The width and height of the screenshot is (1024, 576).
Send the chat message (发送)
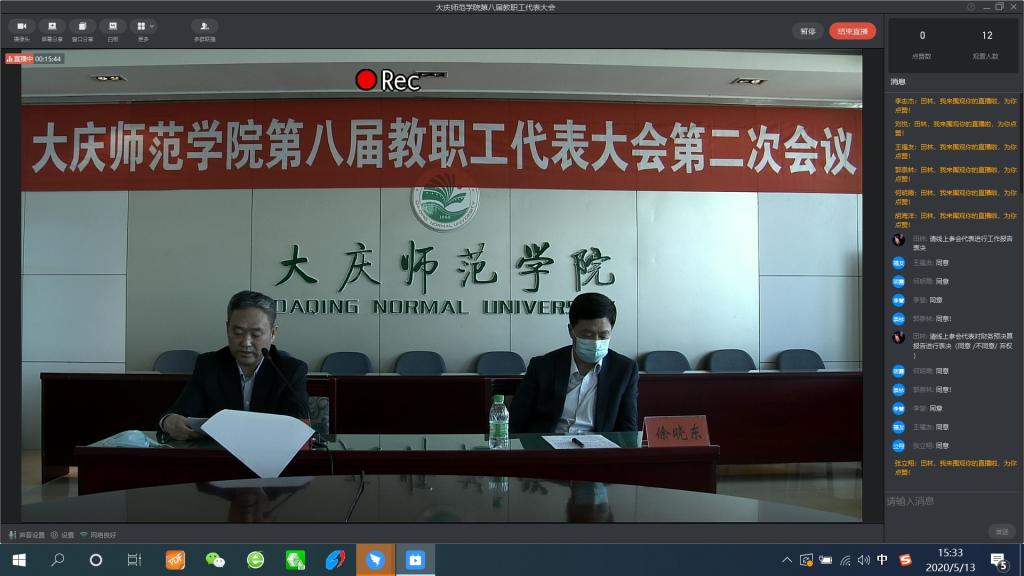pyautogui.click(x=1001, y=531)
